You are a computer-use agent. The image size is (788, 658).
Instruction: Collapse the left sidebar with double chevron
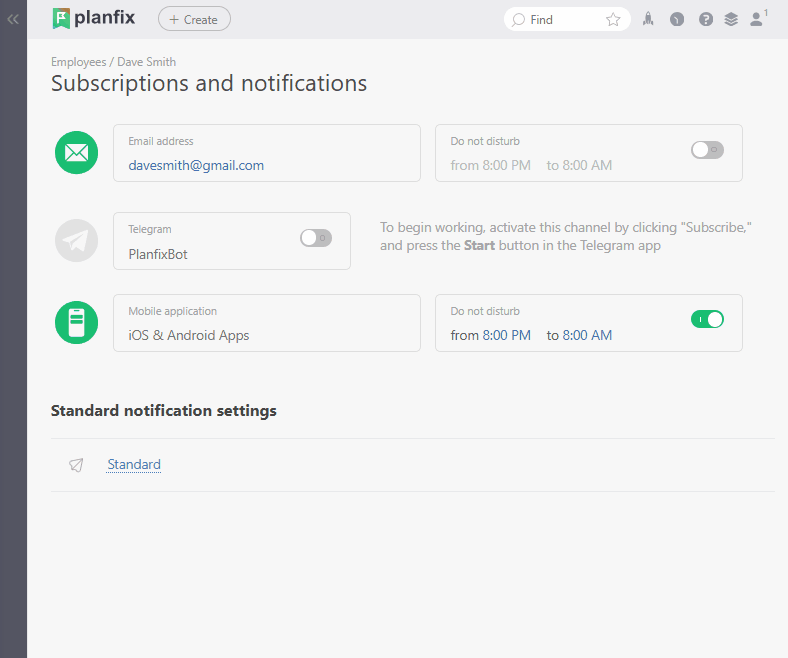pos(13,19)
